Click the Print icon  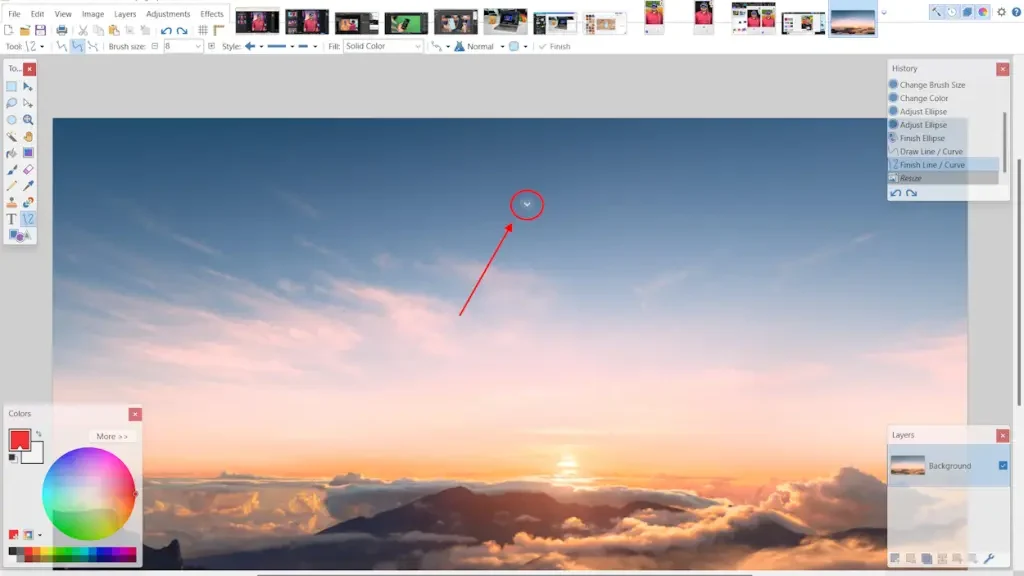click(62, 31)
